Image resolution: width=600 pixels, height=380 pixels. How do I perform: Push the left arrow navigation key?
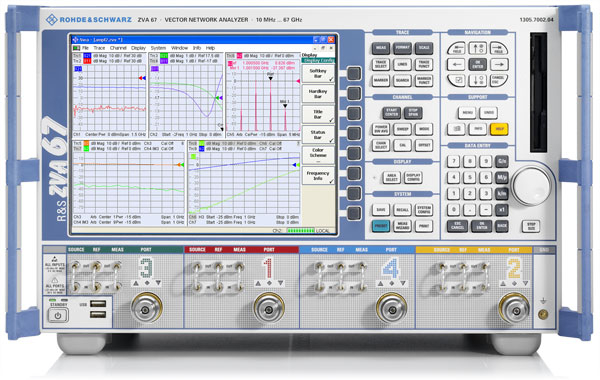tap(456, 64)
